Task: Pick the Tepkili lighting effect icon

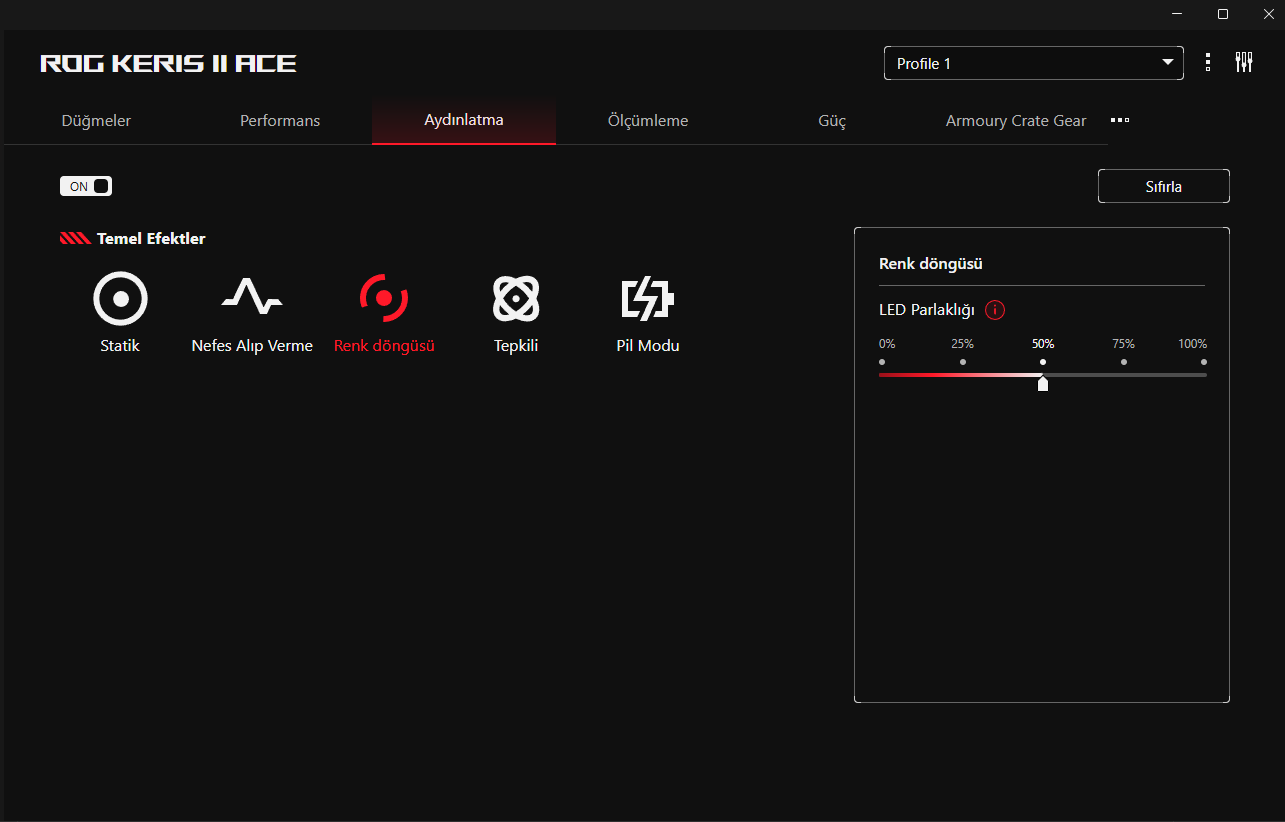Action: click(516, 298)
